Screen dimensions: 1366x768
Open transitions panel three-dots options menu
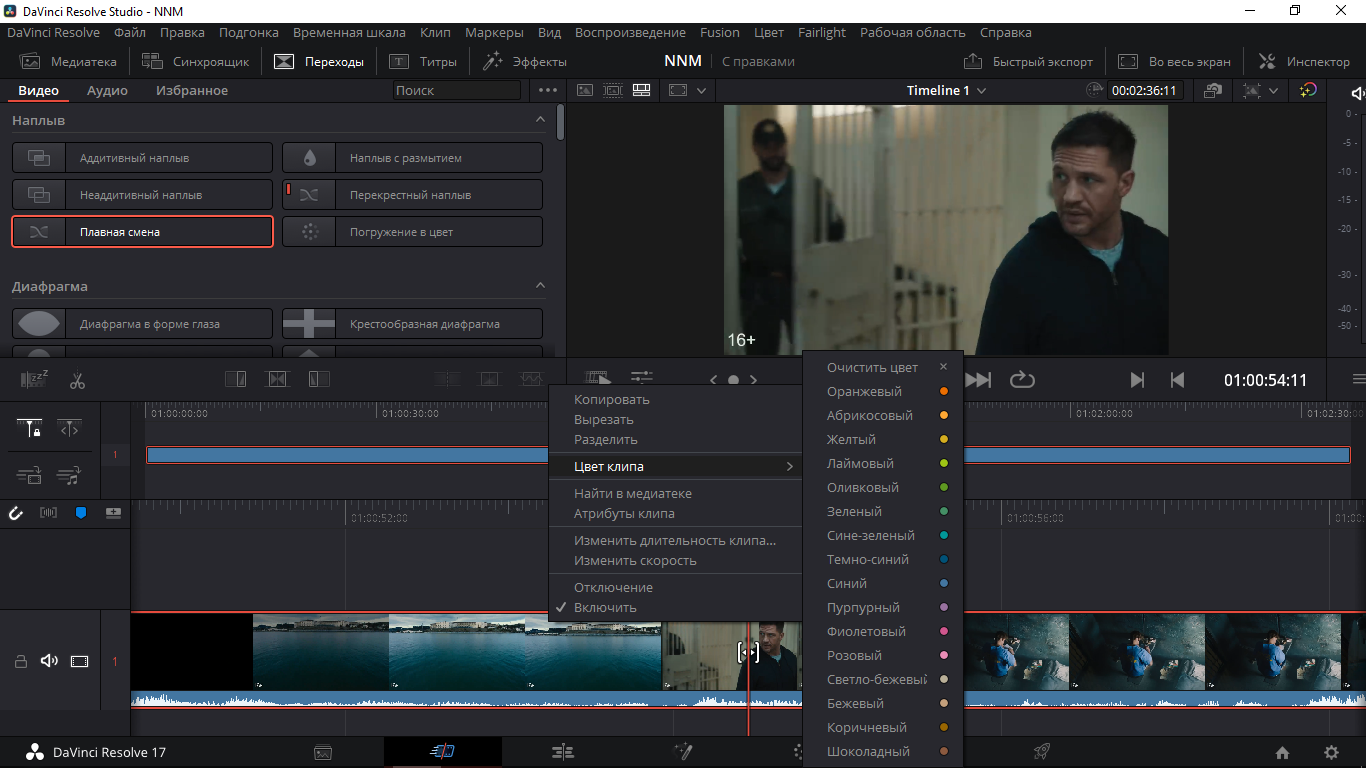(547, 90)
